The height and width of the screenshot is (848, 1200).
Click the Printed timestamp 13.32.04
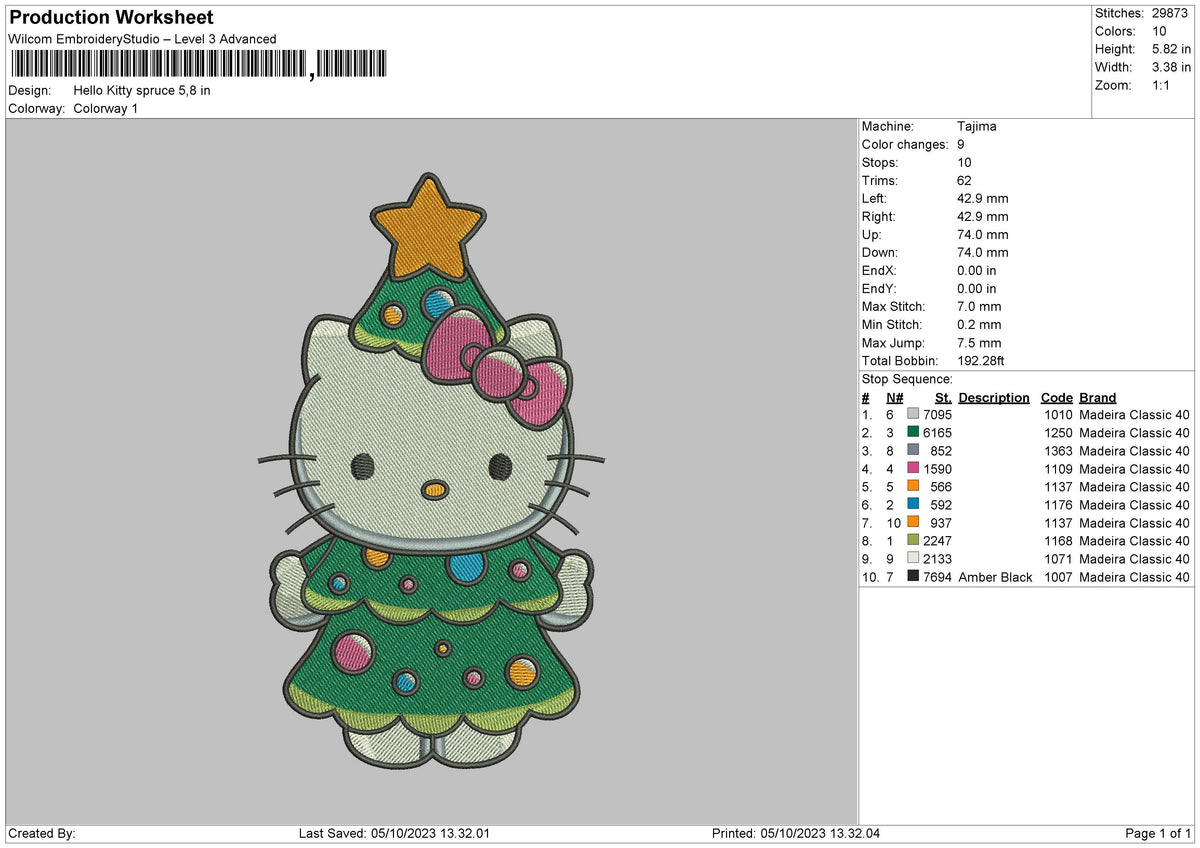pyautogui.click(x=854, y=834)
